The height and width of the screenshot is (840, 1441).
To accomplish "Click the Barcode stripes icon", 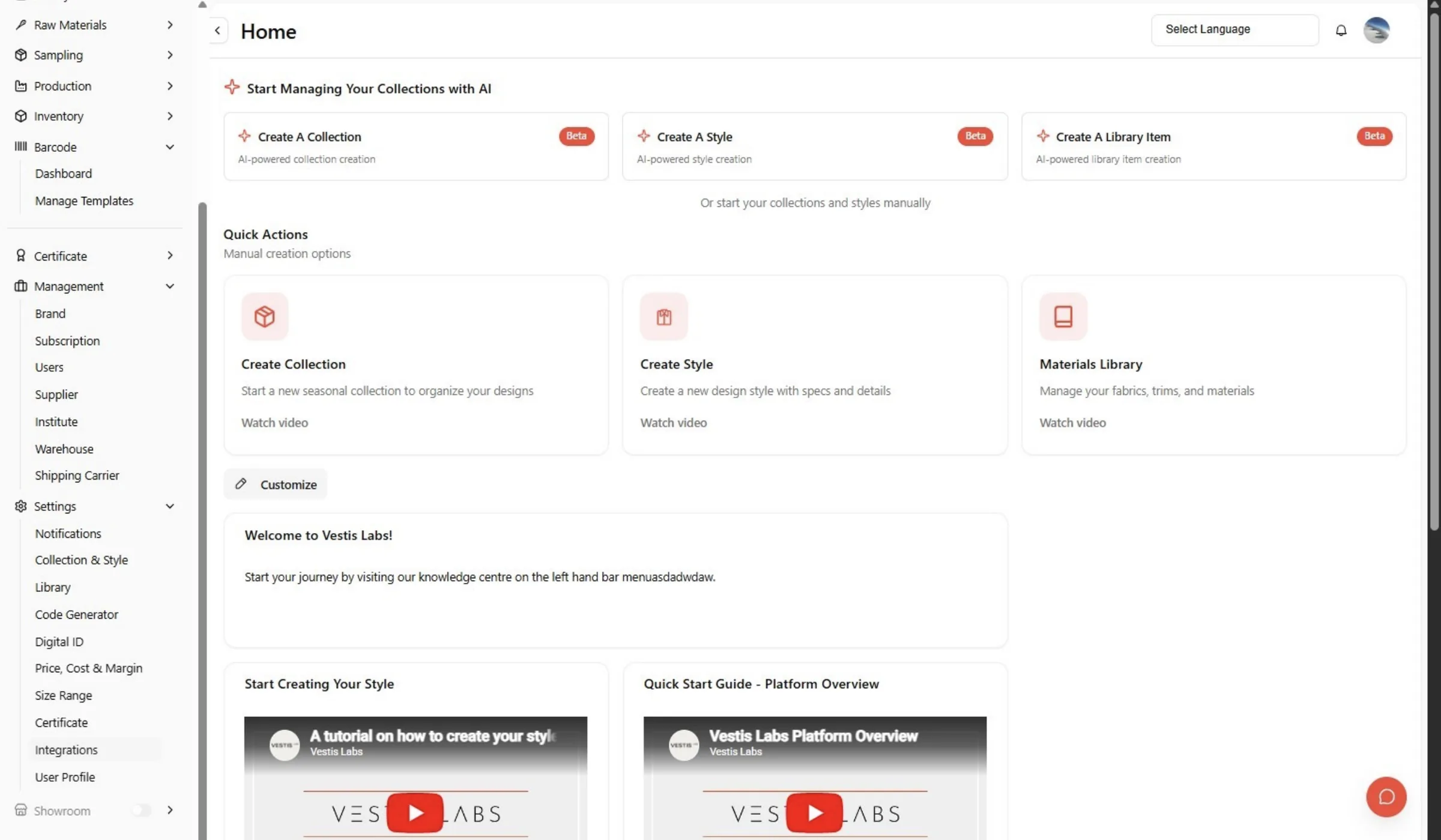I will tap(21, 147).
